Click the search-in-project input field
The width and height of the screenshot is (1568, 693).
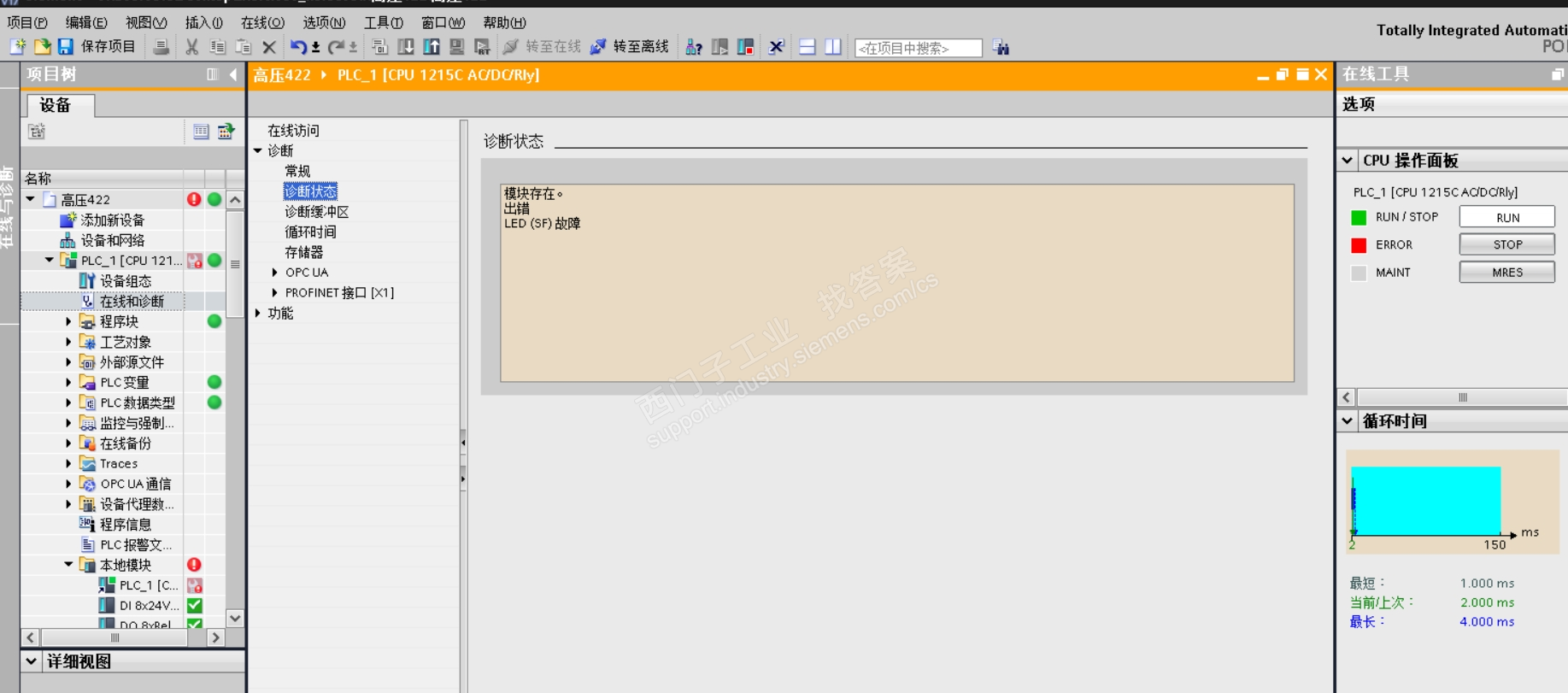click(919, 48)
